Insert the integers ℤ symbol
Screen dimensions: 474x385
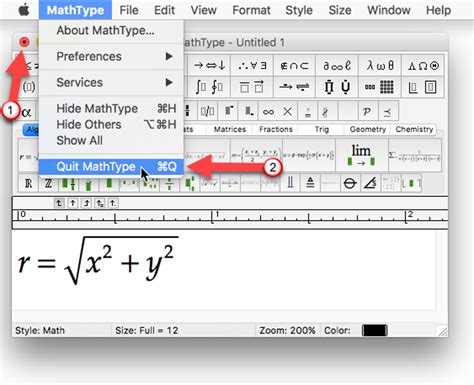pyautogui.click(x=48, y=183)
